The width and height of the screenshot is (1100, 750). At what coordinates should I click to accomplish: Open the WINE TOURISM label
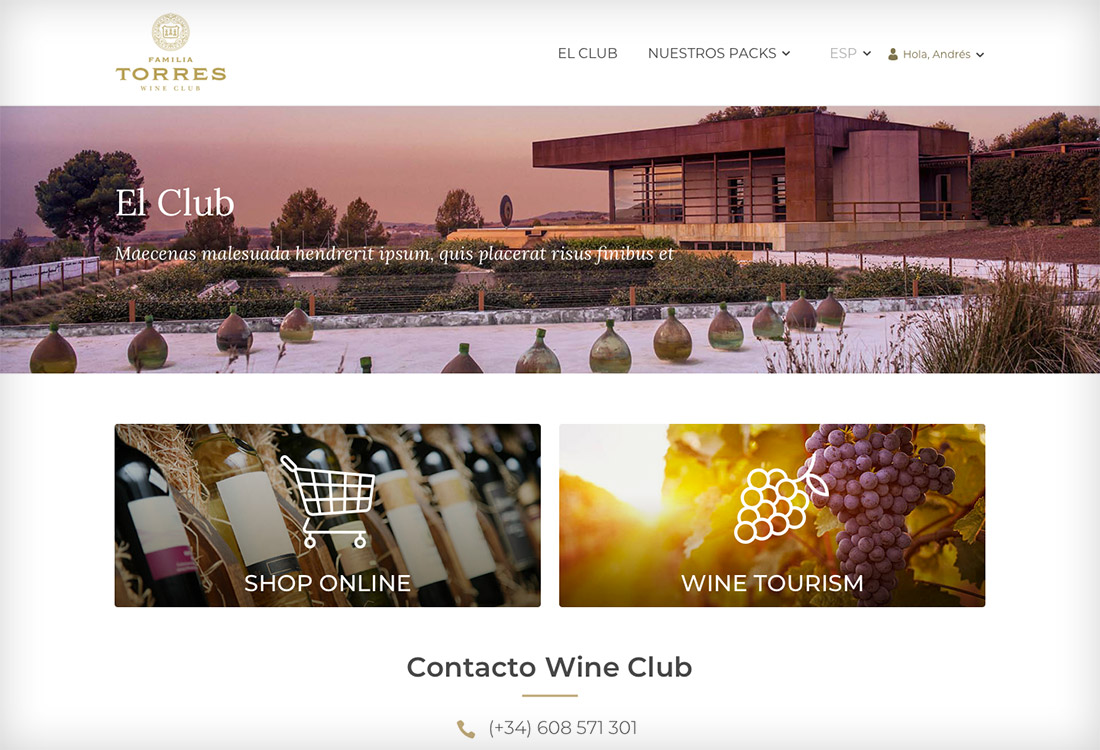point(772,583)
